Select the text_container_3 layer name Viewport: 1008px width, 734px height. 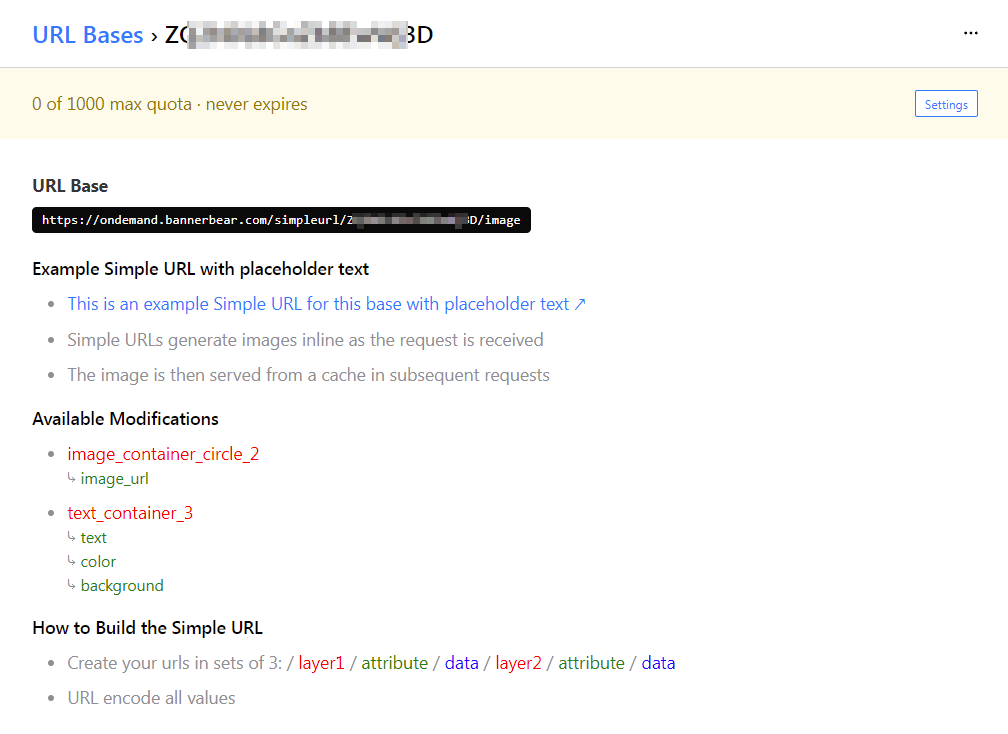130,513
